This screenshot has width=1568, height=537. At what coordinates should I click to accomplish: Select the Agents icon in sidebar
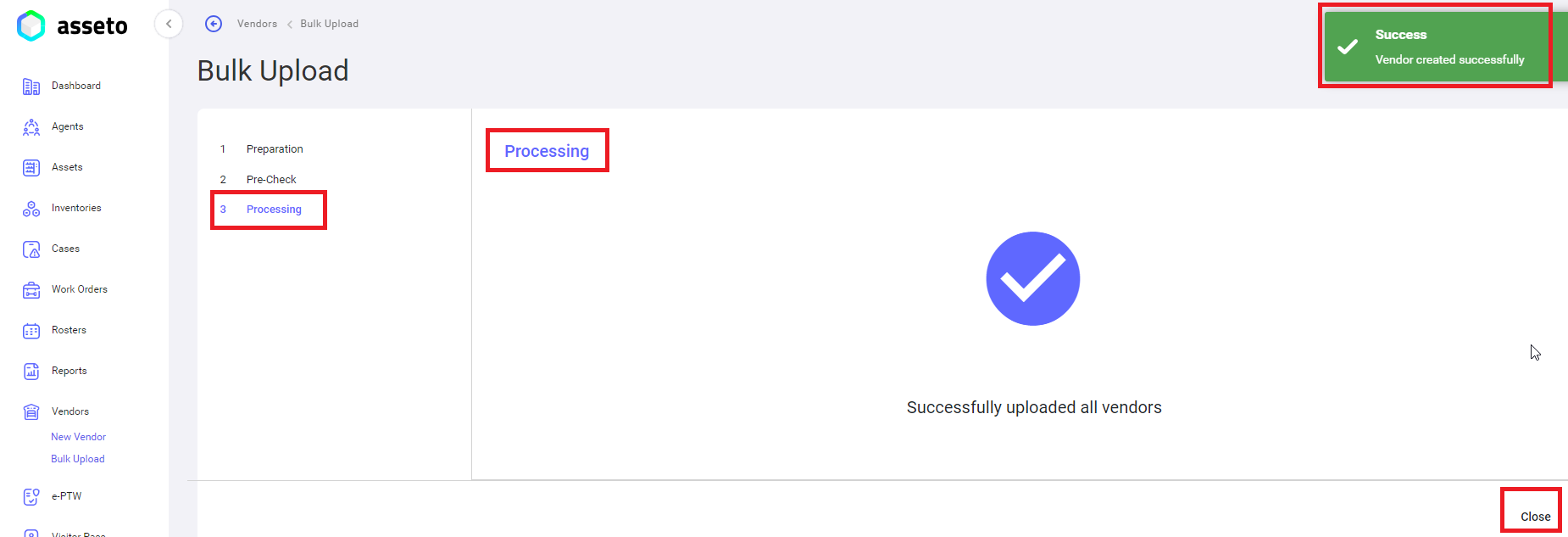pos(31,127)
